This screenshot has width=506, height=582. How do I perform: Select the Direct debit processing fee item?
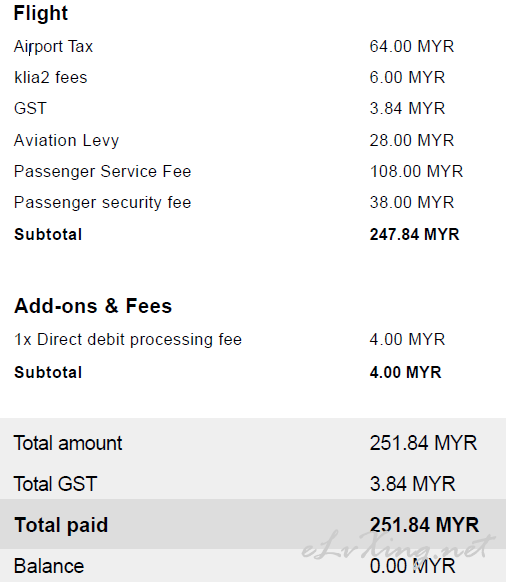click(x=128, y=340)
